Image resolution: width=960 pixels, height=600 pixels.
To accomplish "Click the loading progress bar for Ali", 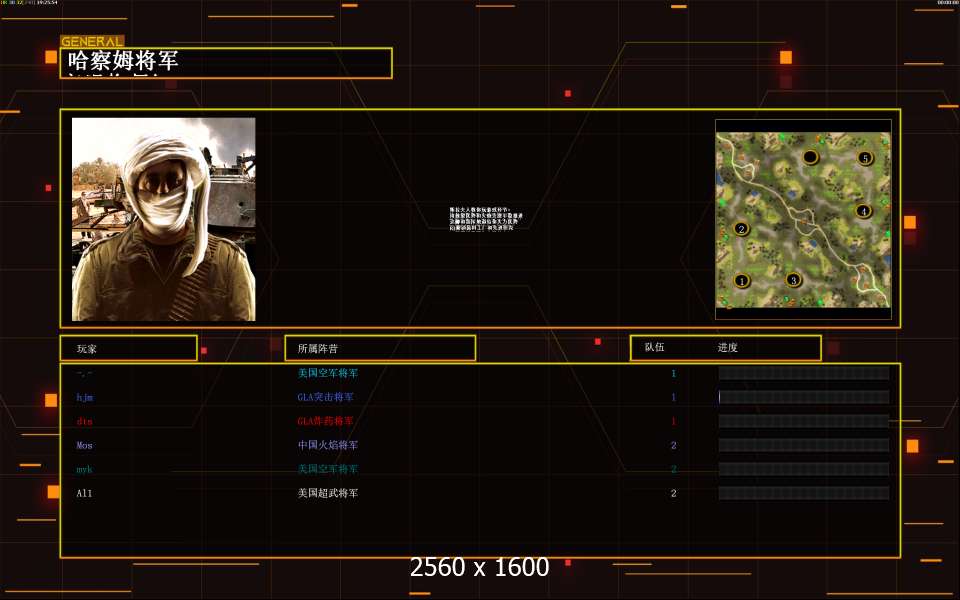I will coord(804,493).
